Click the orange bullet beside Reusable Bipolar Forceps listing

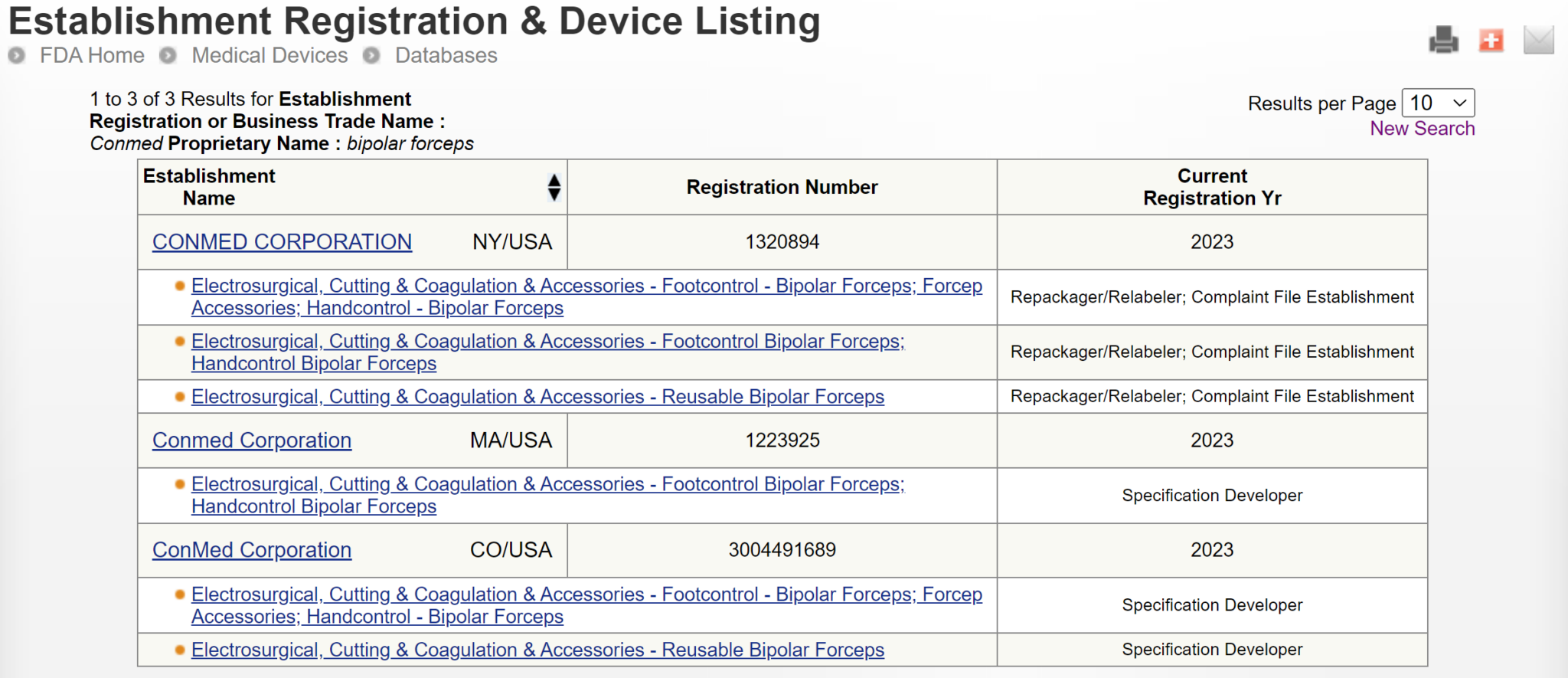click(x=178, y=397)
